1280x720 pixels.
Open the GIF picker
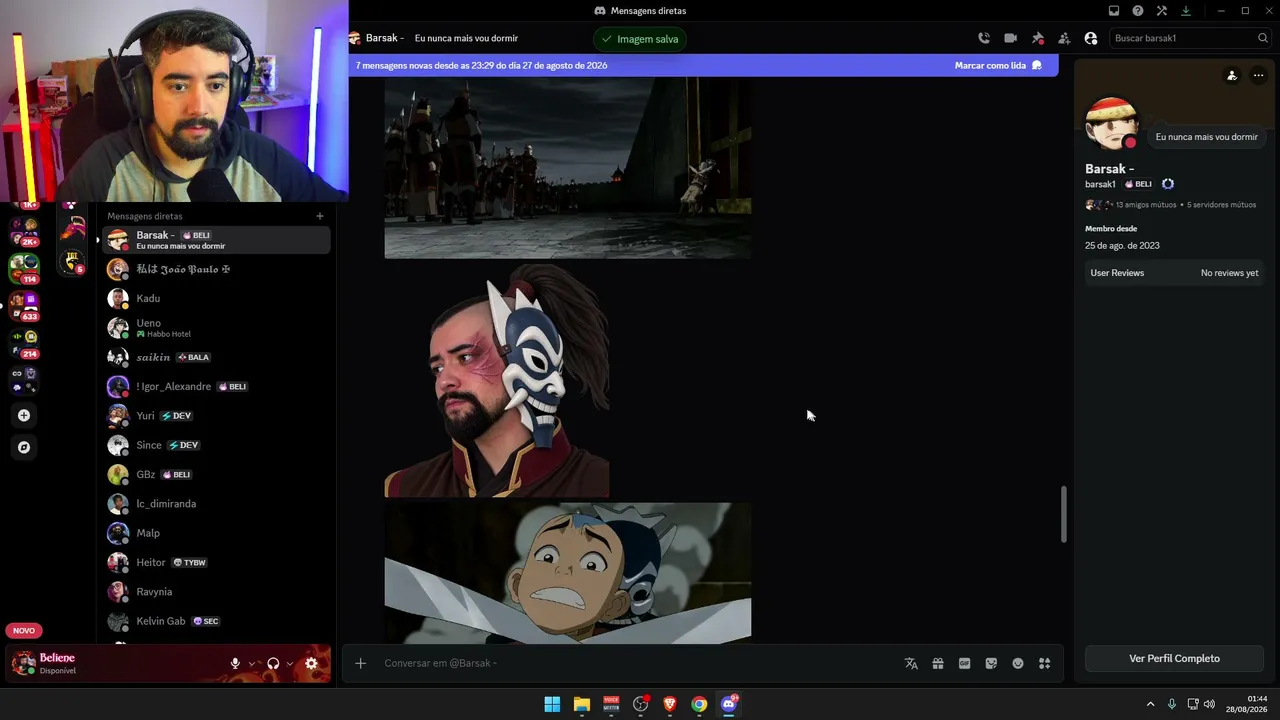[964, 663]
